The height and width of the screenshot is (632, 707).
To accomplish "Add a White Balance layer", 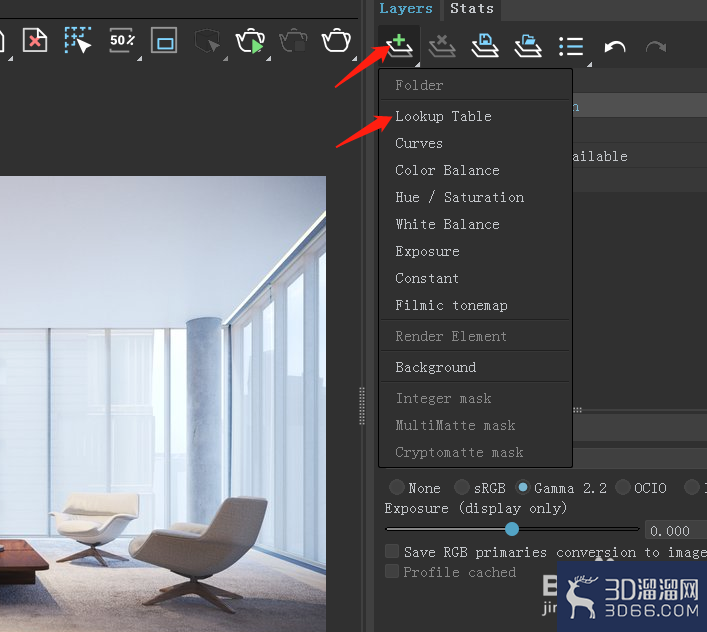I will pos(476,224).
